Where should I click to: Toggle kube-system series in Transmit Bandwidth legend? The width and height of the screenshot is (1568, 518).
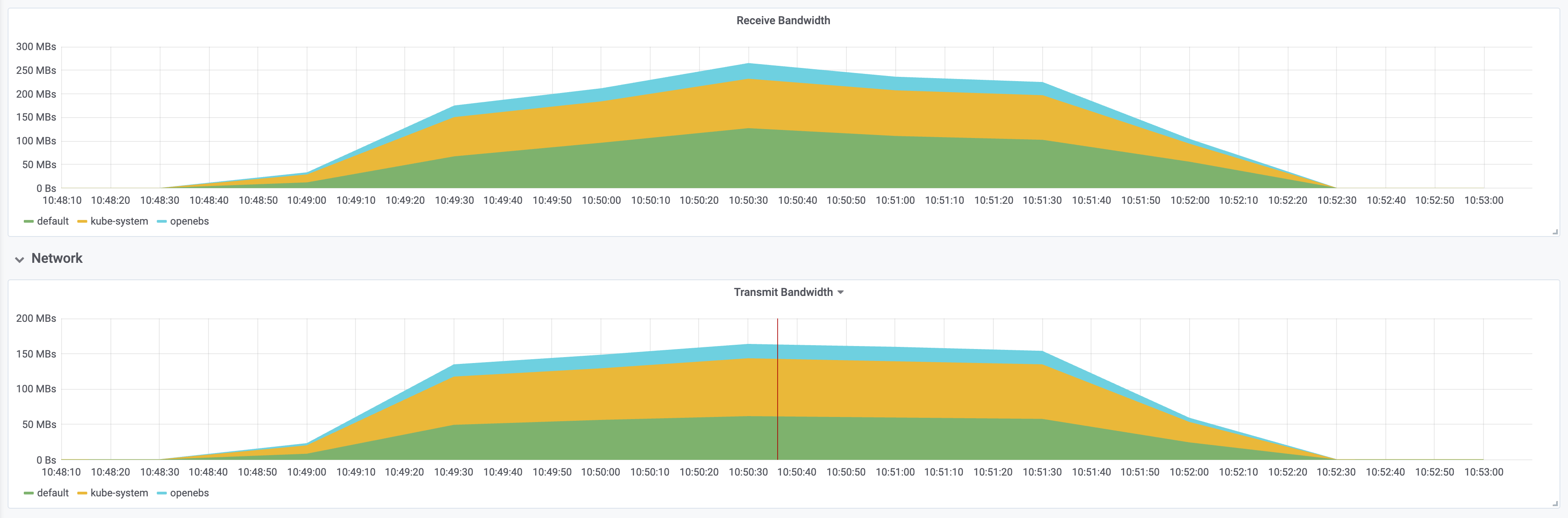119,493
